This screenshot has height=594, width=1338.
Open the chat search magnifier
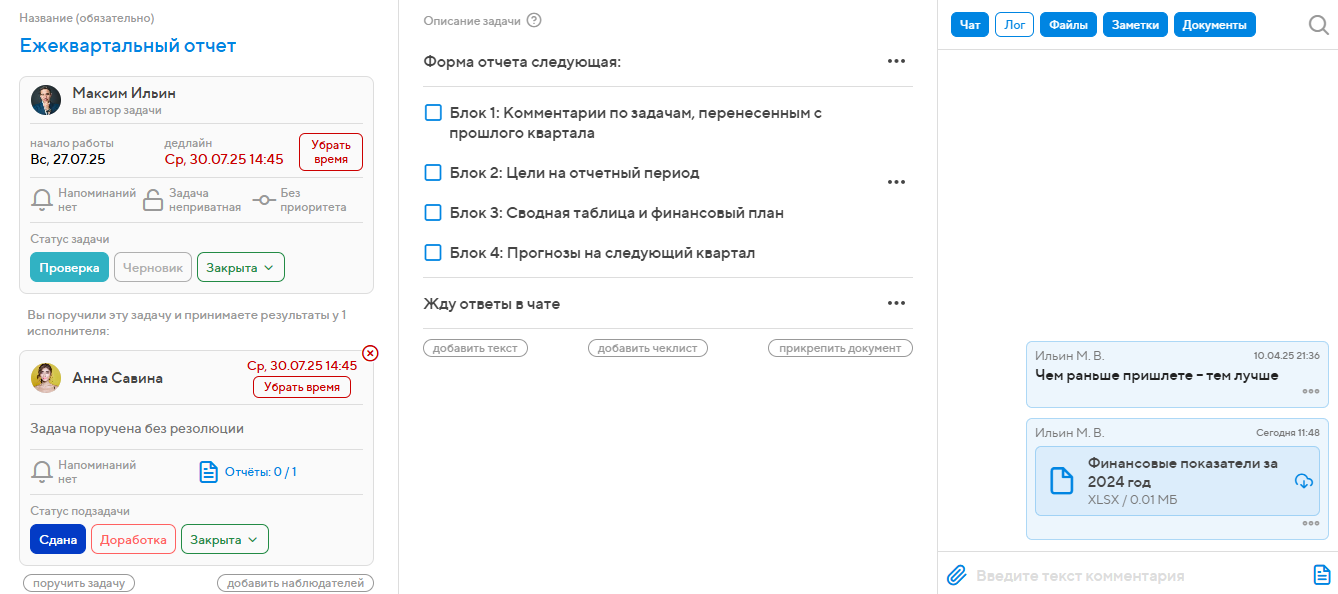point(1319,25)
